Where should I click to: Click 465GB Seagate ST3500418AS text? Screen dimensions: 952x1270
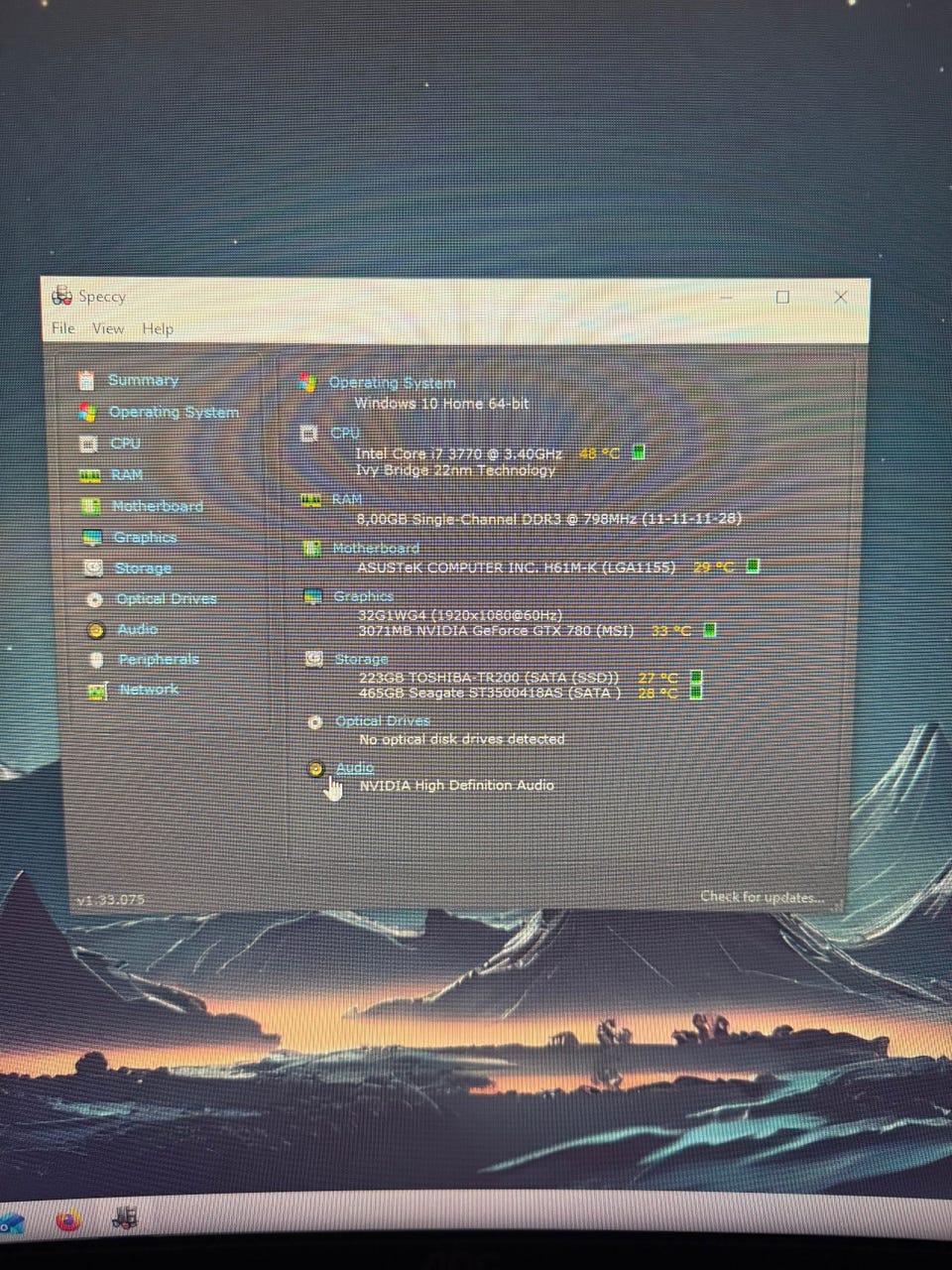490,693
